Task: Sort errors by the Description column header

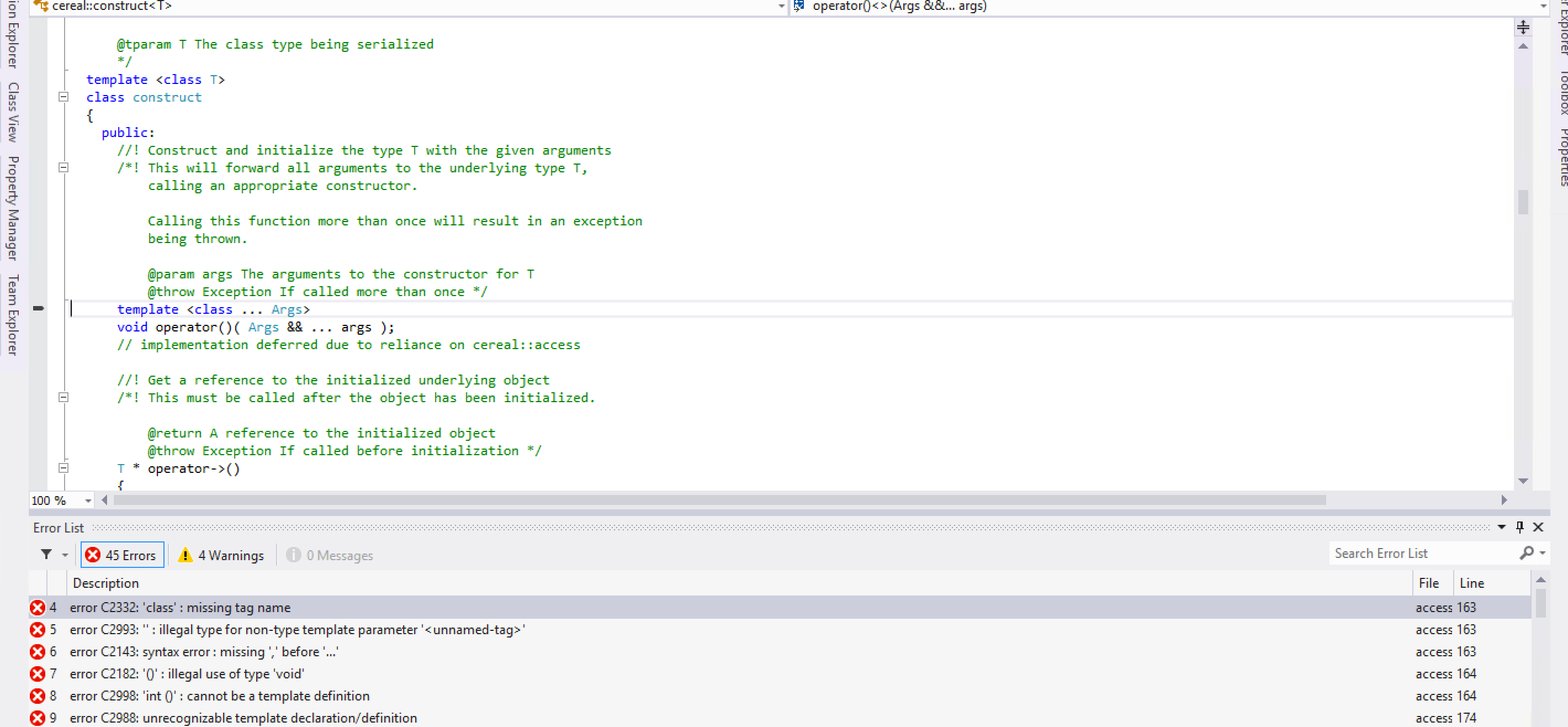Action: click(x=106, y=583)
